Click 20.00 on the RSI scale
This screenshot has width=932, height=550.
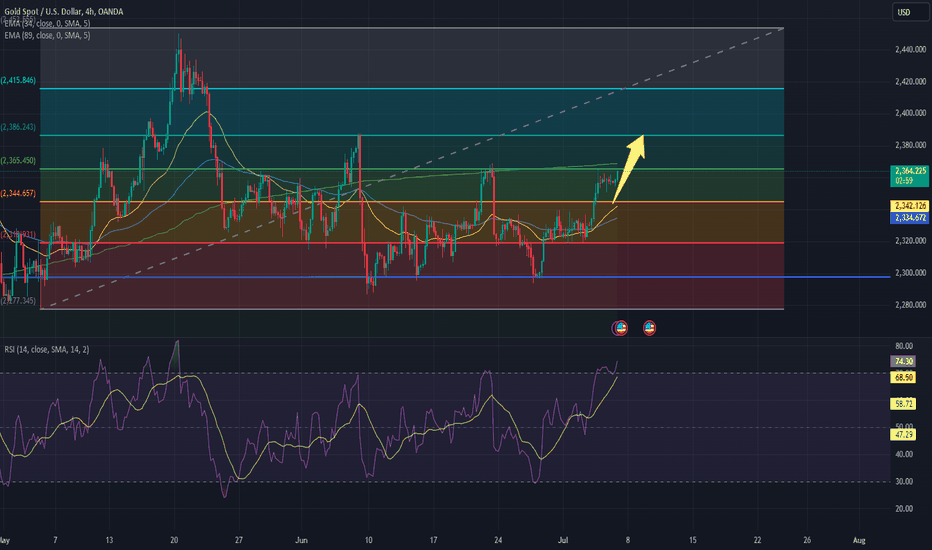point(904,509)
